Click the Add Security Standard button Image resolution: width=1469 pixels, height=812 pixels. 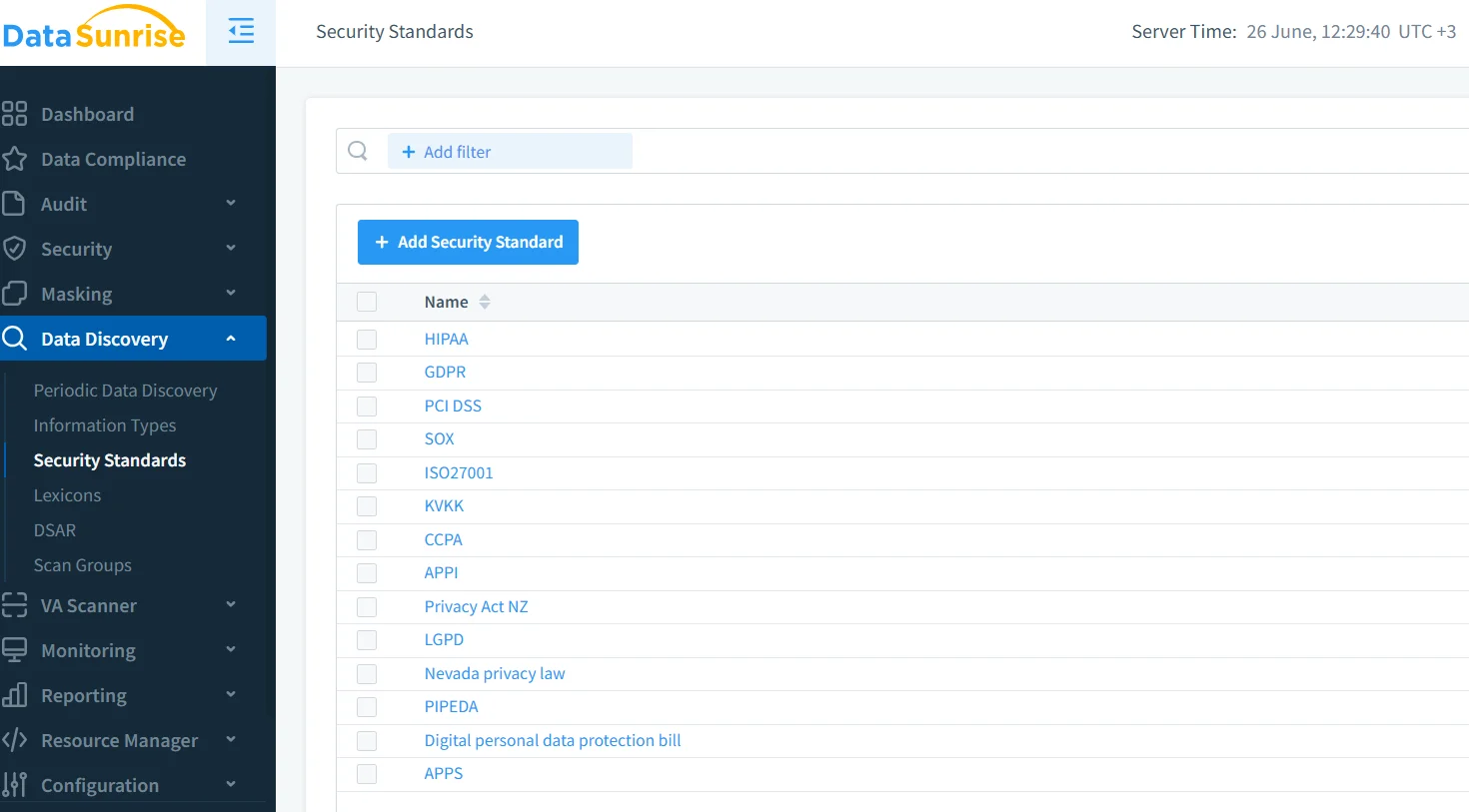468,243
